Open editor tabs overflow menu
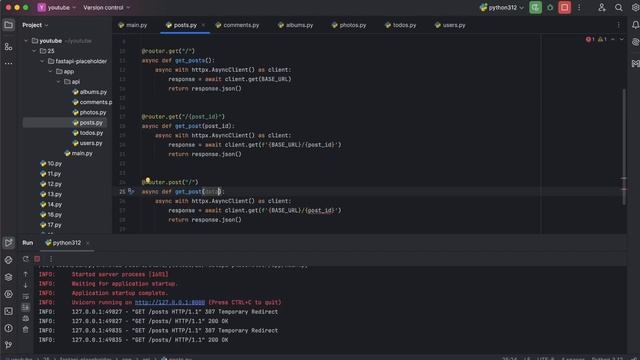 coord(618,25)
